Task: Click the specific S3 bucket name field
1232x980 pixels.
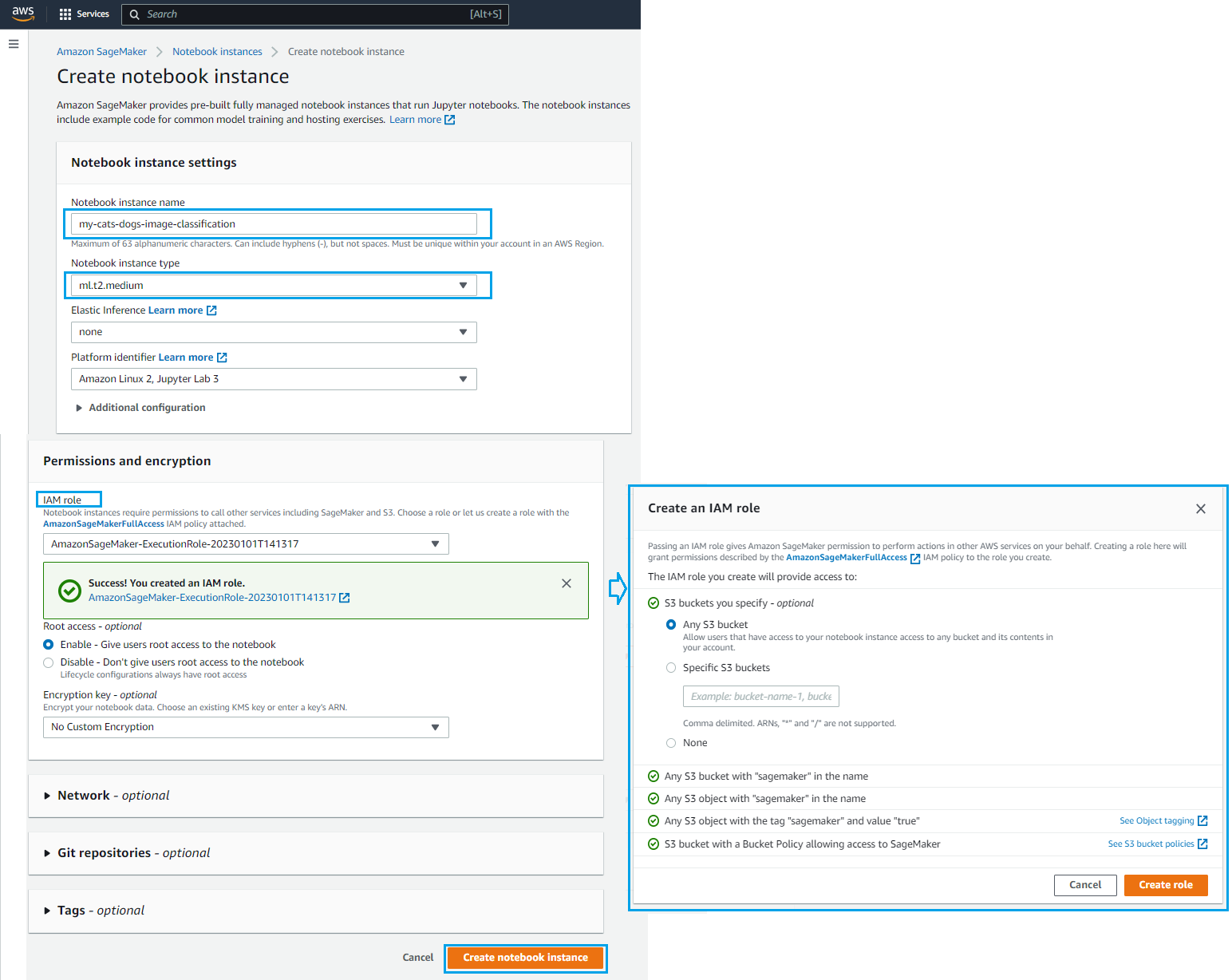Action: [760, 696]
